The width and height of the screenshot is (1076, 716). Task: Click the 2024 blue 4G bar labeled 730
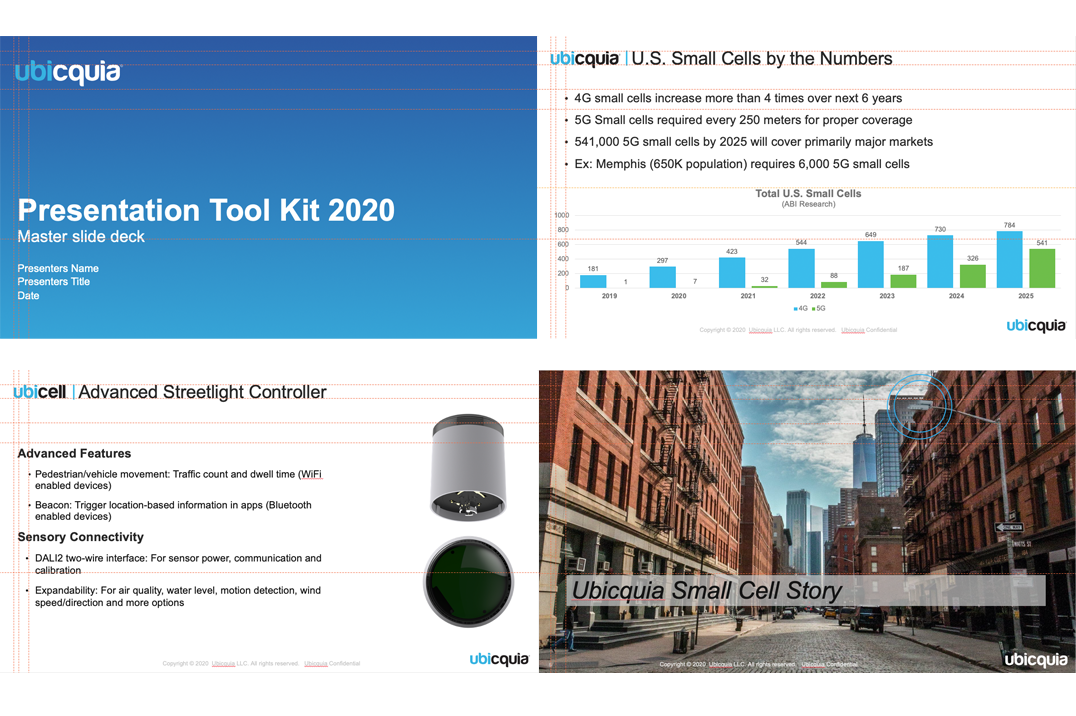pos(940,262)
